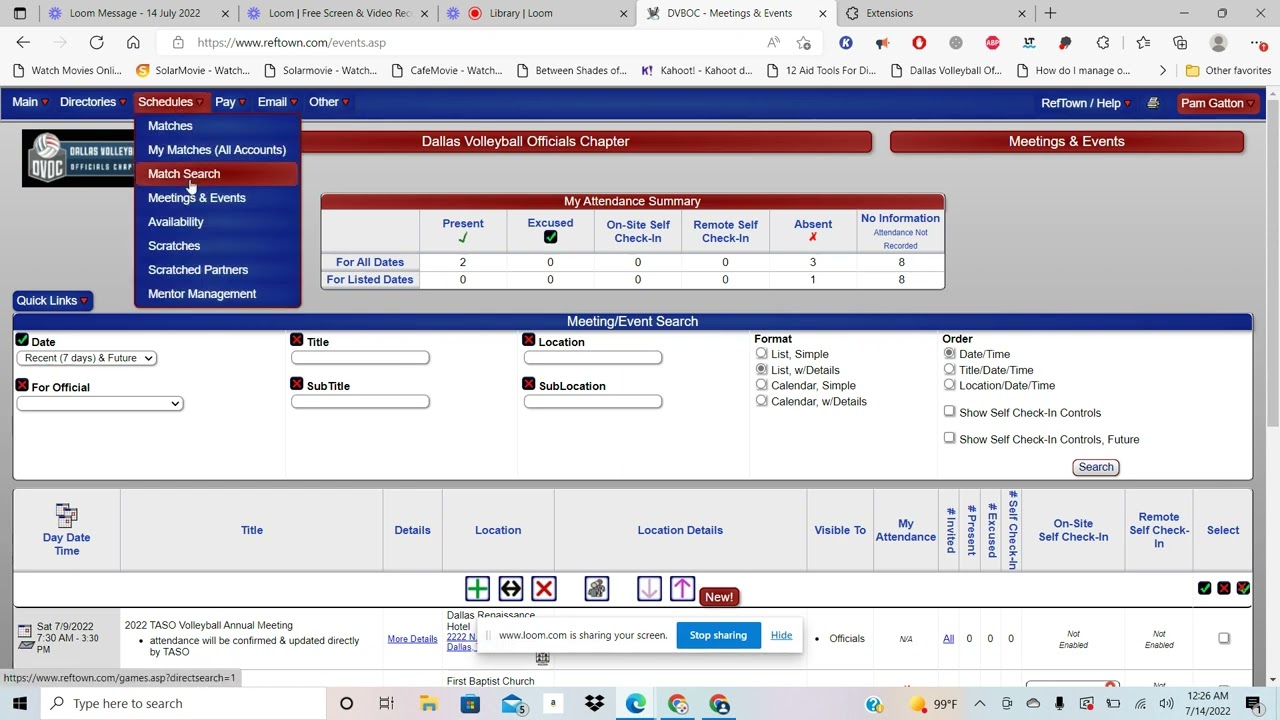The width and height of the screenshot is (1280, 720).
Task: Open the Collections icon in browser toolbar
Action: click(1180, 43)
